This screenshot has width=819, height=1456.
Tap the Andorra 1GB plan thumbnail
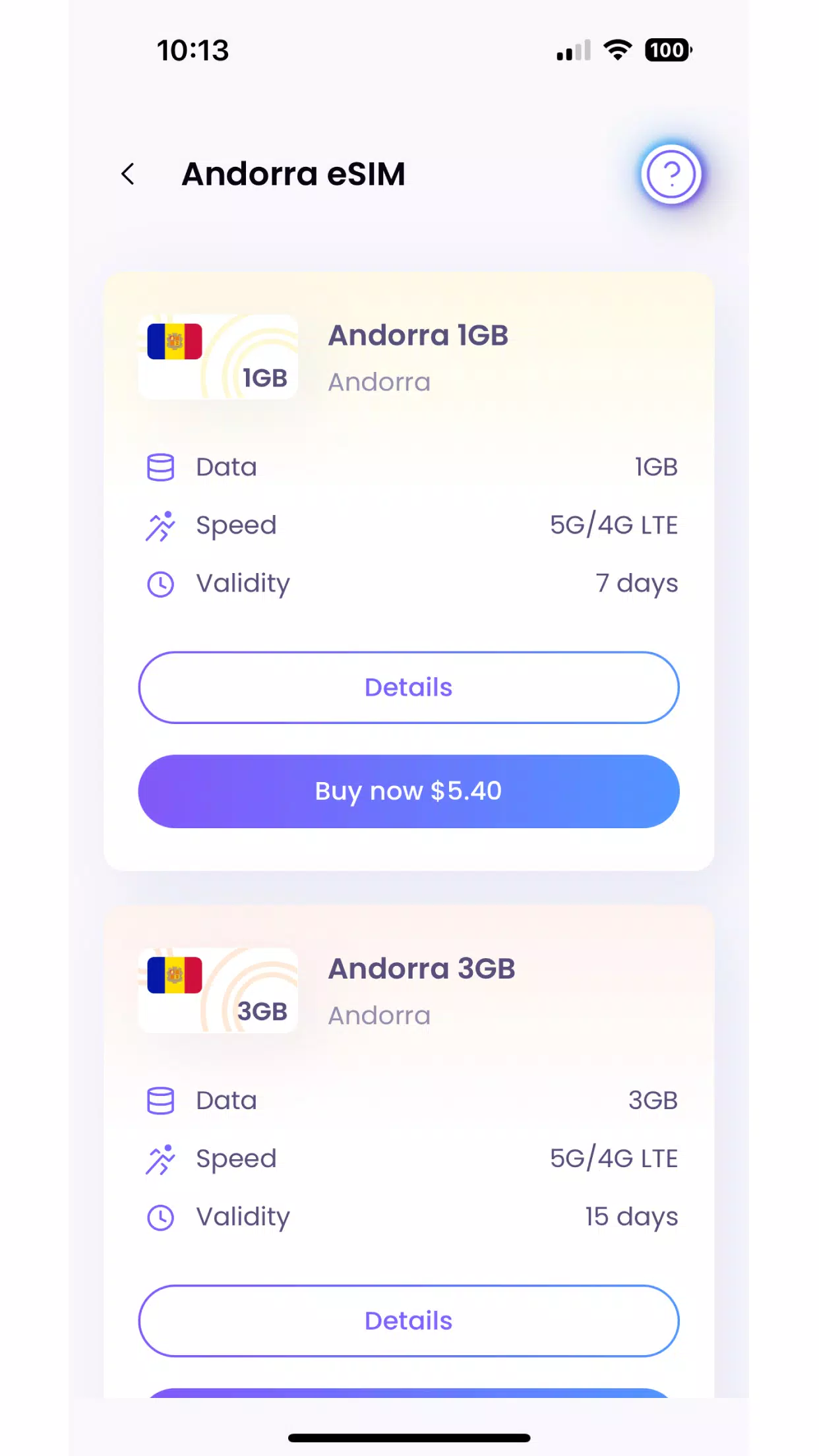click(x=218, y=357)
